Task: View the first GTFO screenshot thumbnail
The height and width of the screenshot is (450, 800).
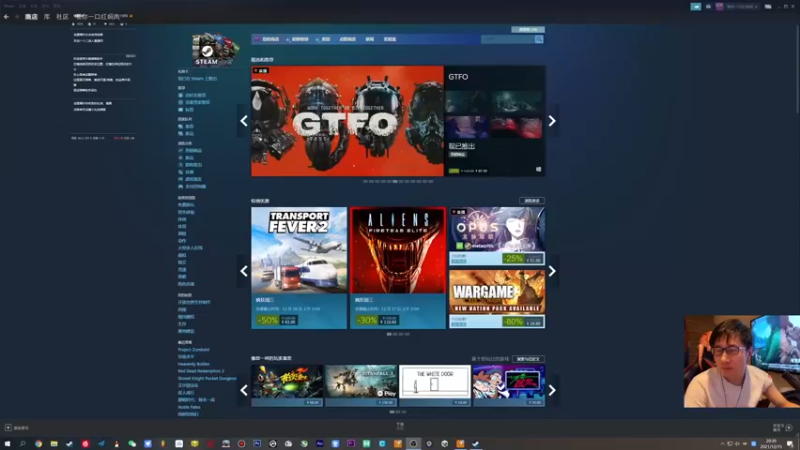Action: [x=466, y=102]
